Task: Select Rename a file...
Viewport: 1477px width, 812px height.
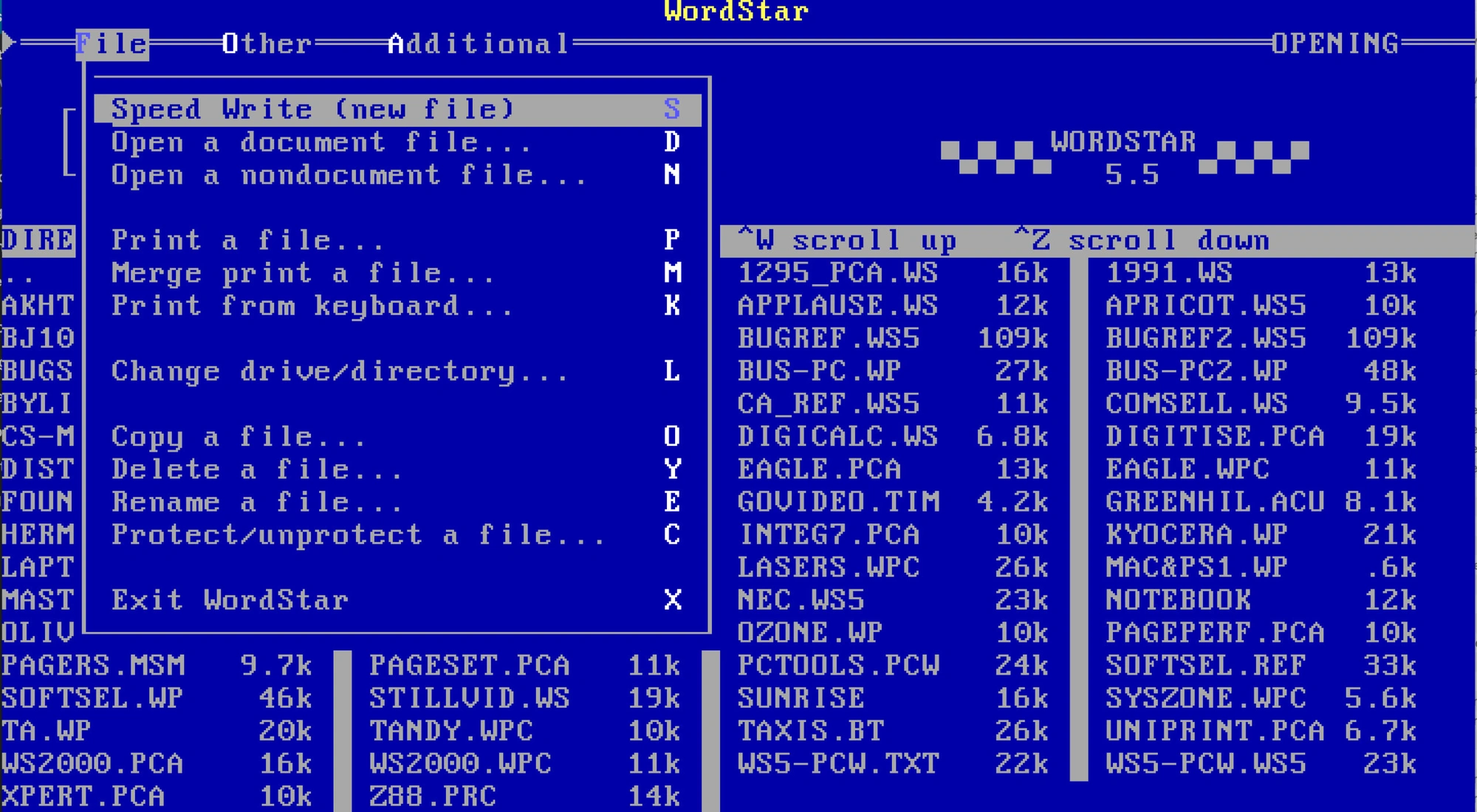Action: [397, 502]
